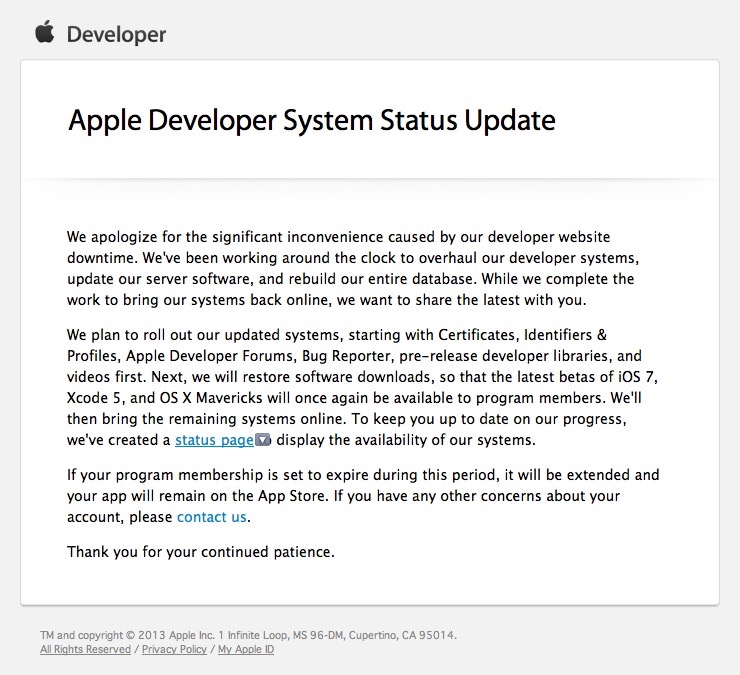The image size is (740, 675).
Task: Click the Thank you for your continued patience line
Action: point(201,552)
